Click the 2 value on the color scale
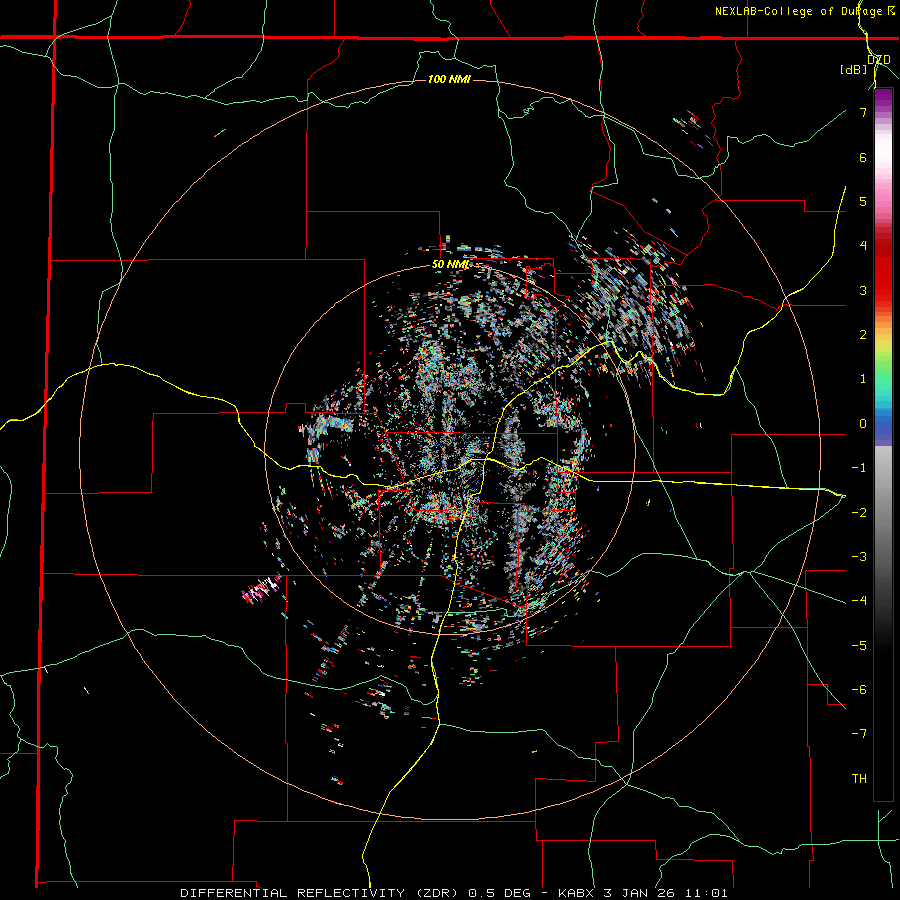This screenshot has width=900, height=900. 863,335
